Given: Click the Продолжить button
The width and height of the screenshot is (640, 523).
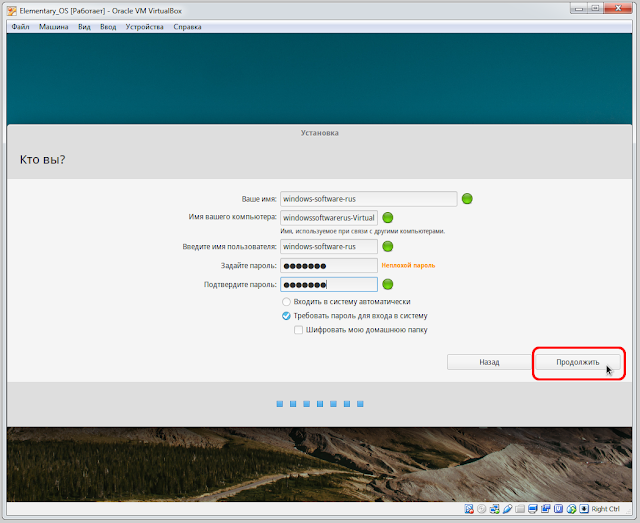Looking at the screenshot, I should 578,362.
